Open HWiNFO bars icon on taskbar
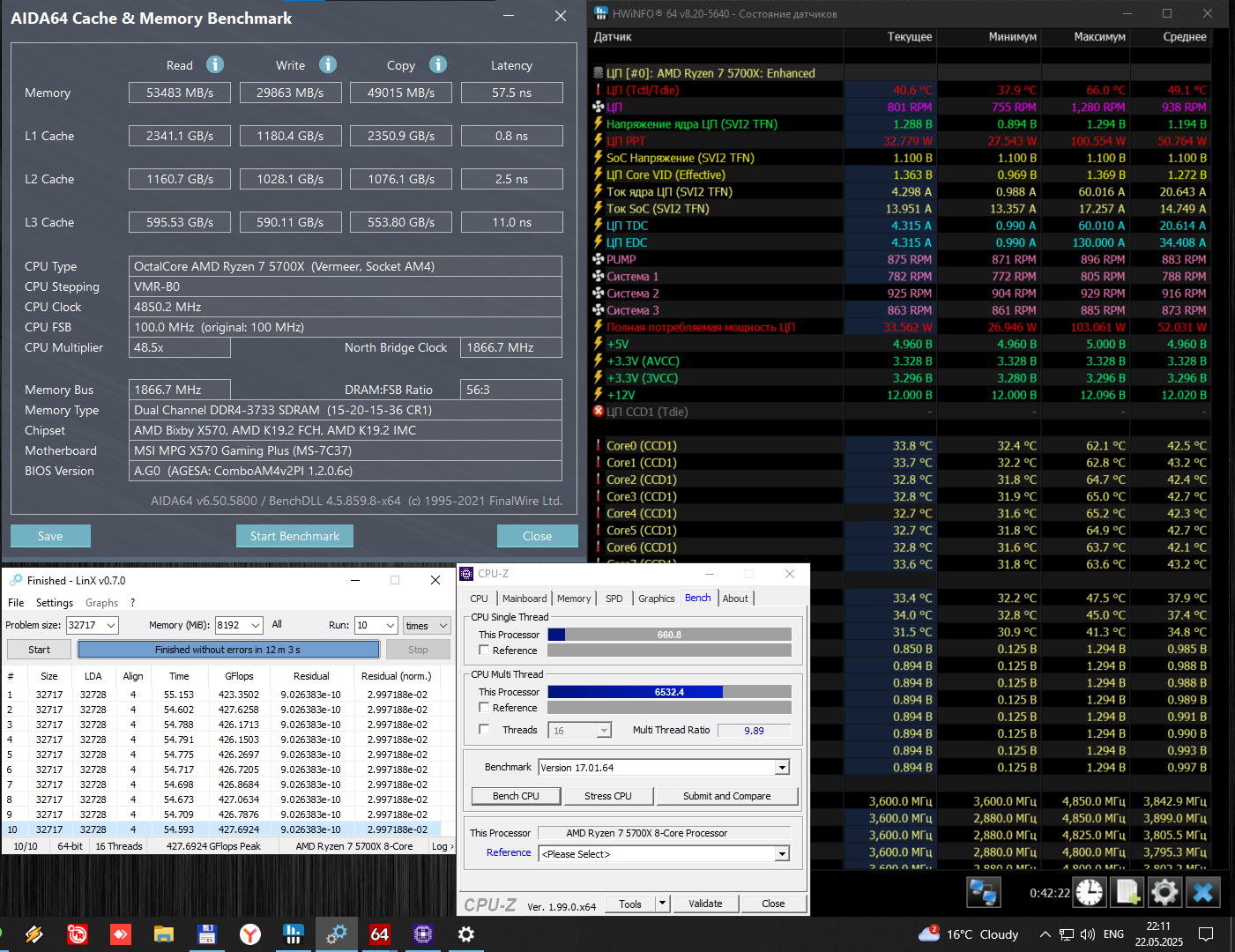The height and width of the screenshot is (952, 1235). (294, 934)
